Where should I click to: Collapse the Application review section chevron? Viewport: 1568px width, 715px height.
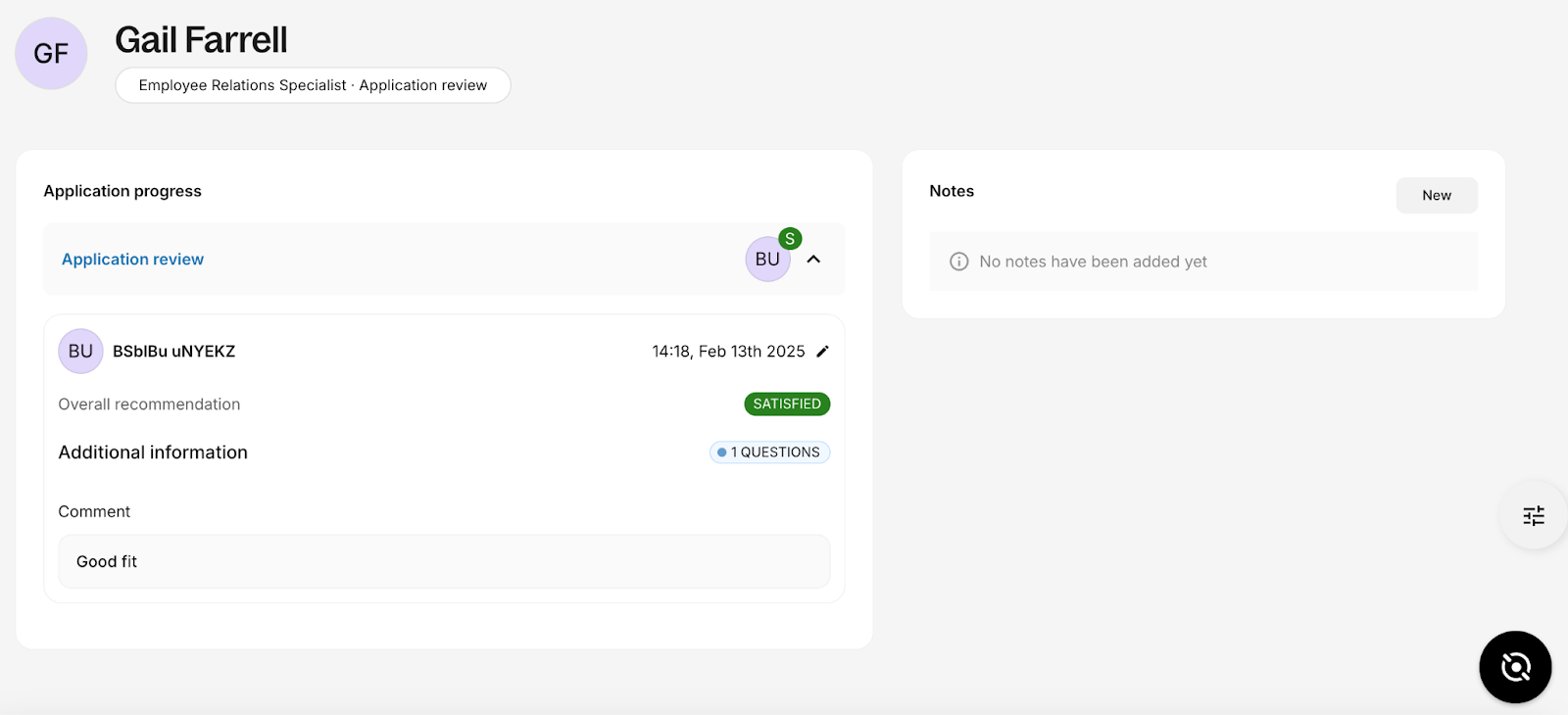[x=813, y=260]
